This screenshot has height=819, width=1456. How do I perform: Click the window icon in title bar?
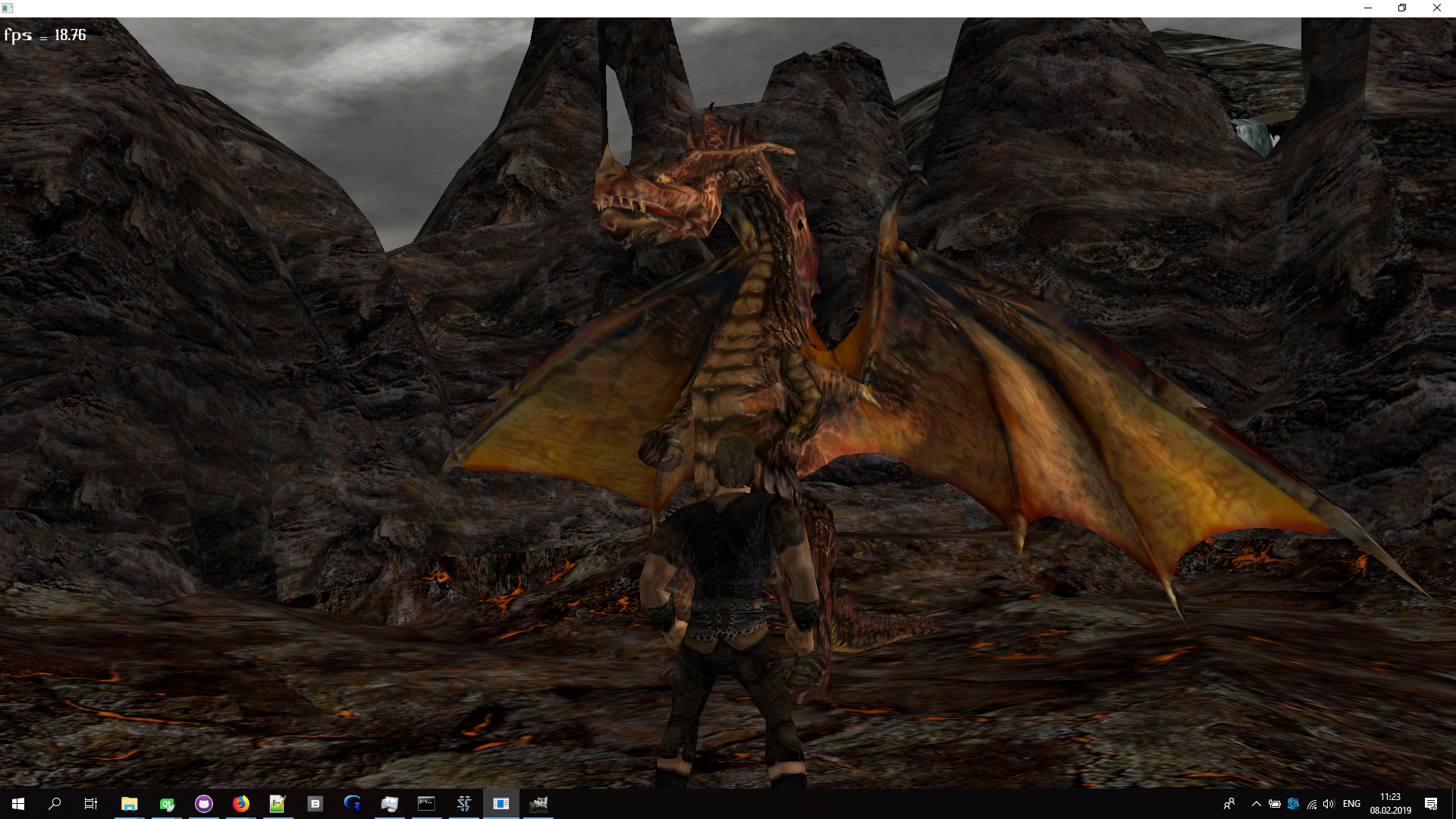tap(8, 8)
